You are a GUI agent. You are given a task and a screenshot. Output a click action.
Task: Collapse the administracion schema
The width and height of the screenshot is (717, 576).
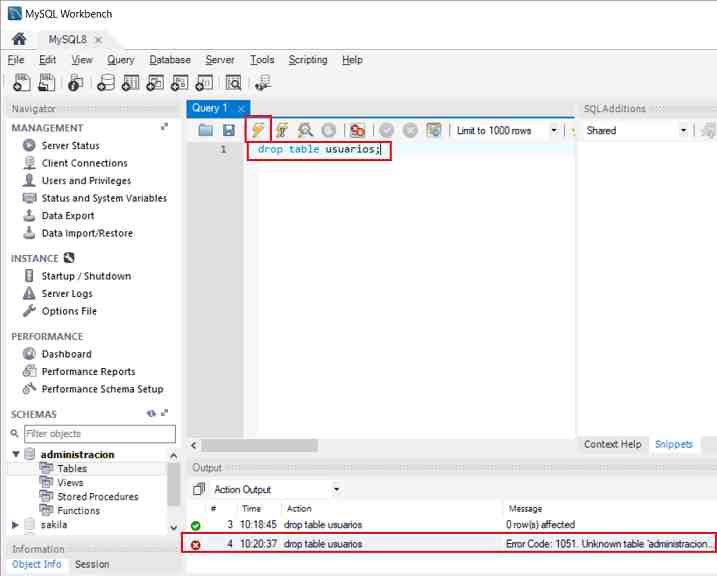(x=16, y=454)
